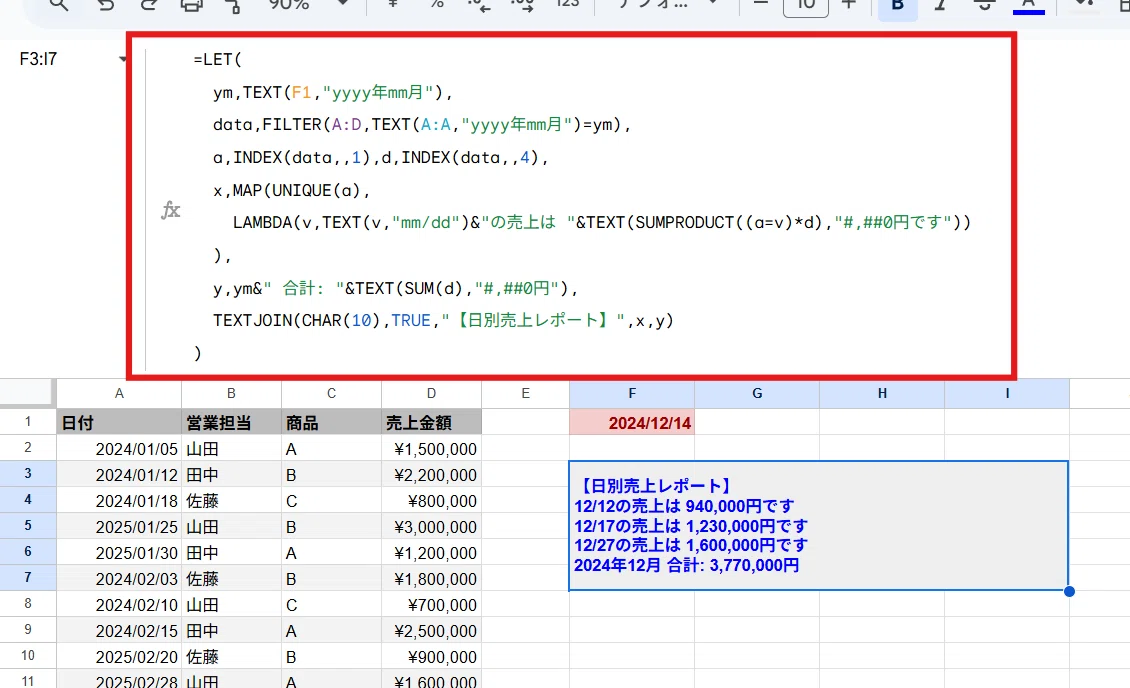Click cell 2025/02/20
The height and width of the screenshot is (688, 1130).
coord(119,656)
